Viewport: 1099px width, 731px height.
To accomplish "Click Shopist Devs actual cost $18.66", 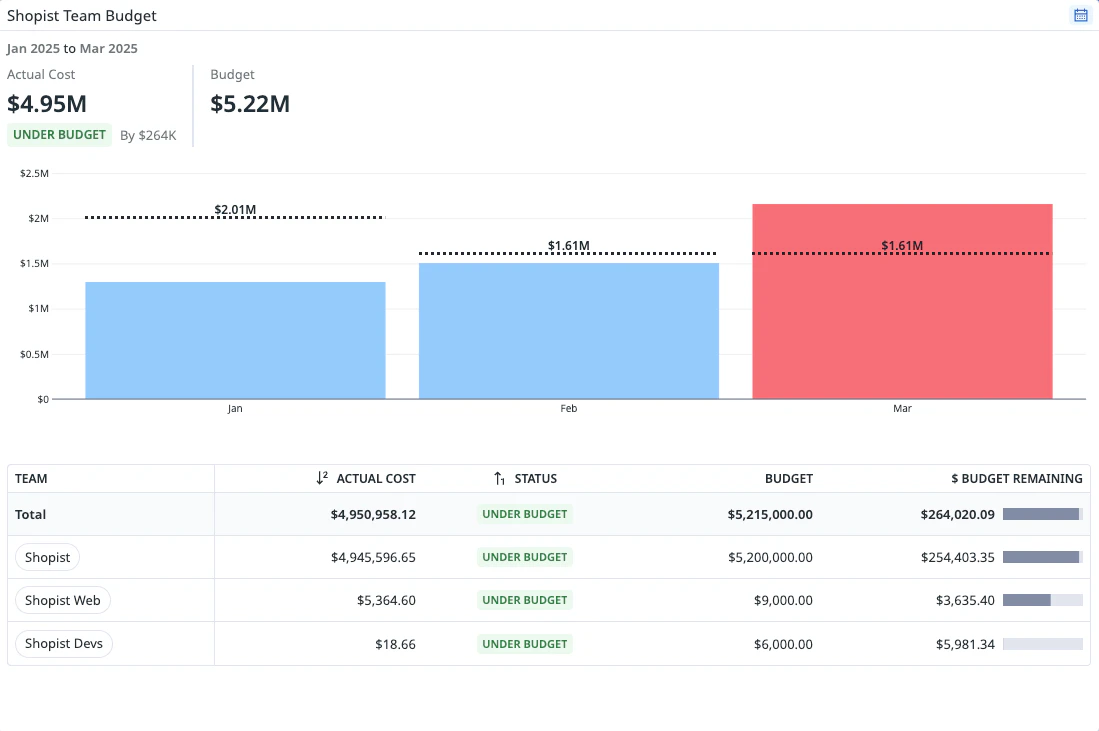I will tap(395, 644).
